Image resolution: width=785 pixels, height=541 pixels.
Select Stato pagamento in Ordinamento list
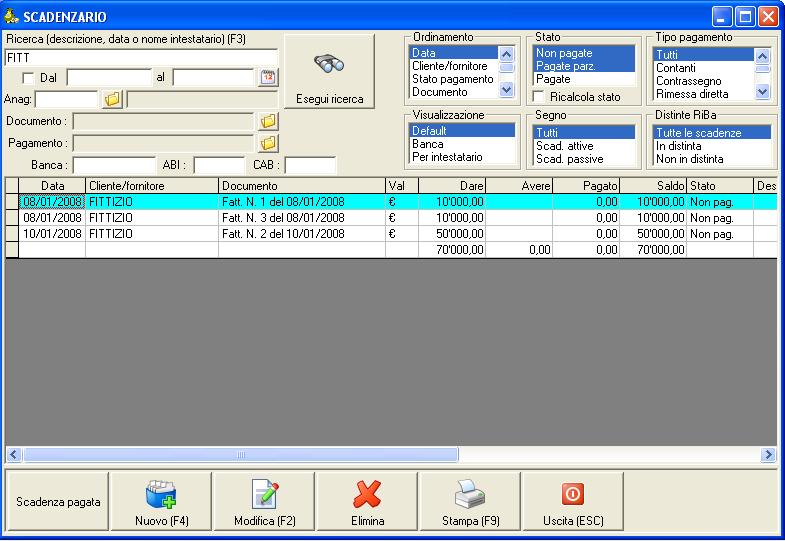tap(454, 79)
